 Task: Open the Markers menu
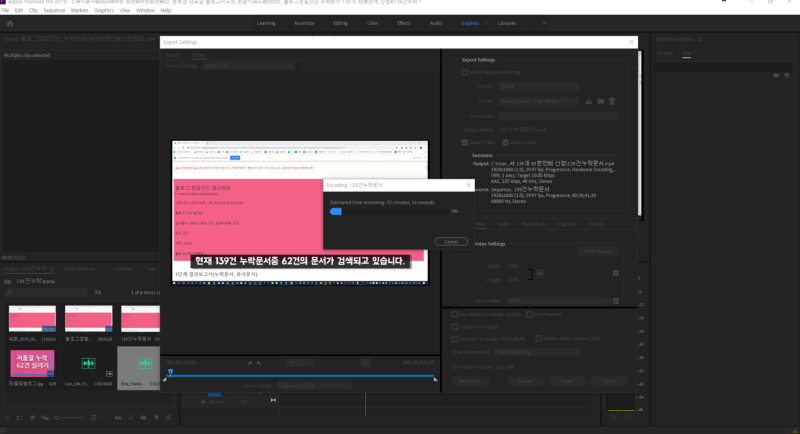(x=79, y=10)
